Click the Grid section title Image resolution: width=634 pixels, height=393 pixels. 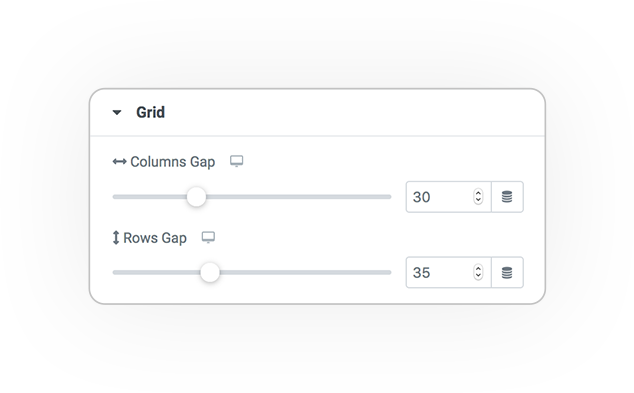[x=150, y=112]
